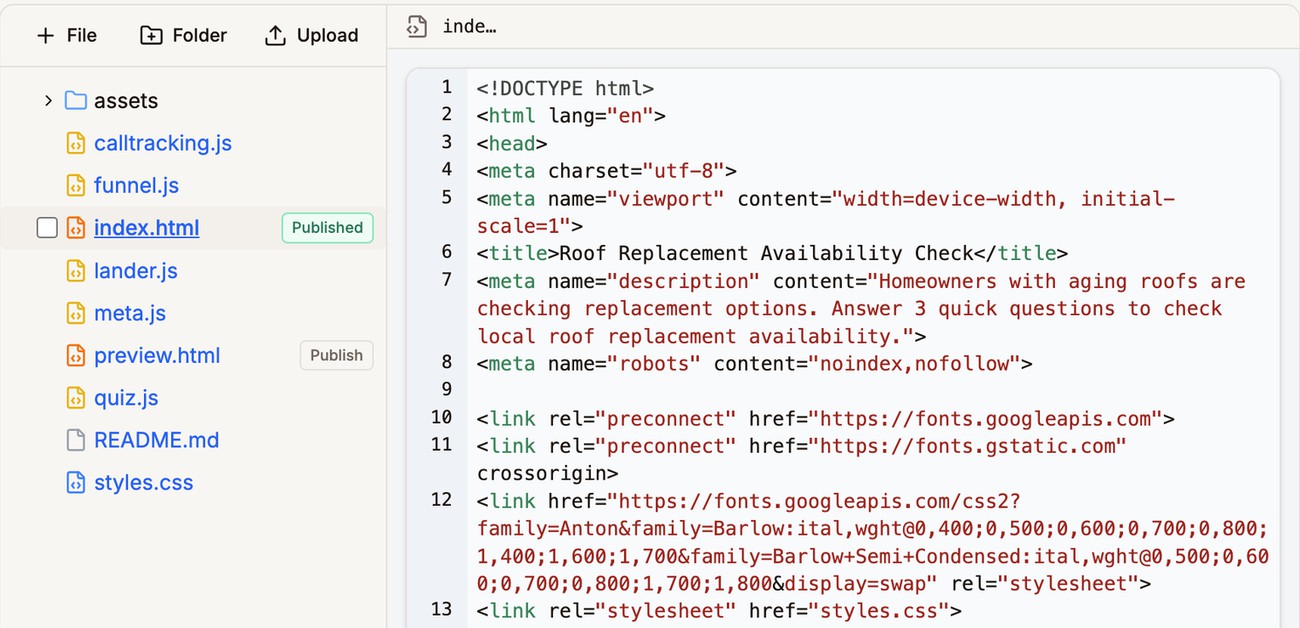The width and height of the screenshot is (1300, 628).
Task: Create a new Folder
Action: (x=183, y=35)
